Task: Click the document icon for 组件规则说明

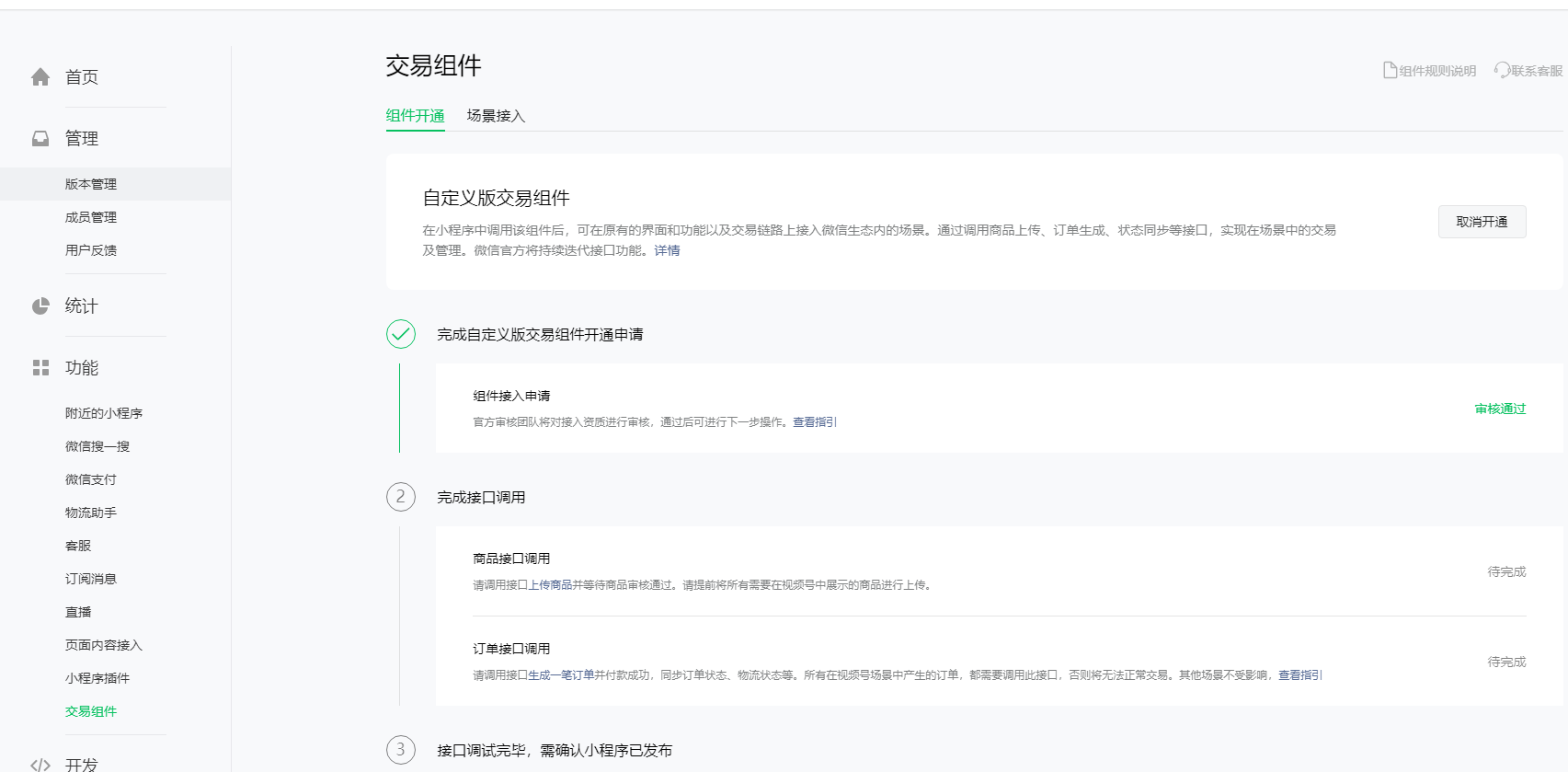Action: 1391,71
